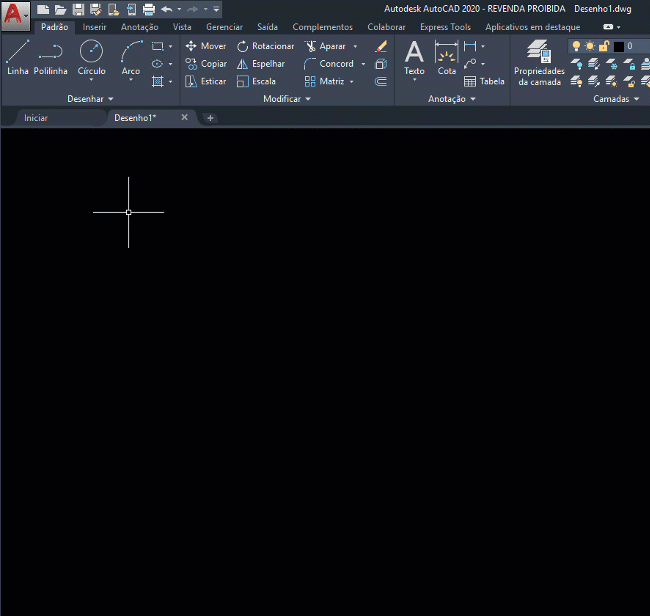Open Customize Quick Access Toolbar dropdown
650x616 pixels.
[216, 9]
